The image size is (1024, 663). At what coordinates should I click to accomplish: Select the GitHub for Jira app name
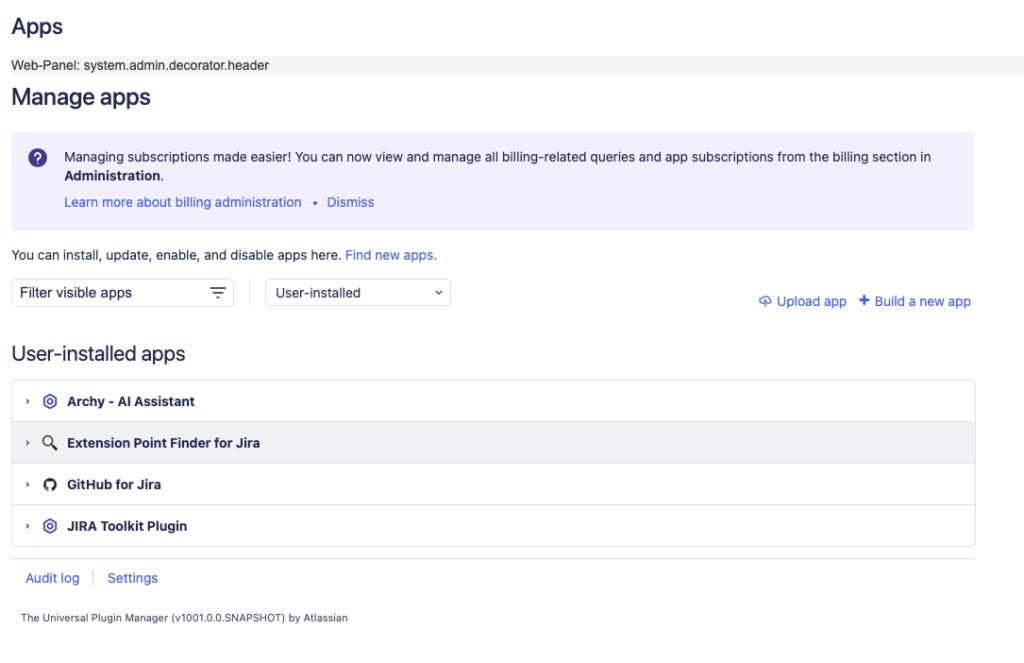point(114,485)
